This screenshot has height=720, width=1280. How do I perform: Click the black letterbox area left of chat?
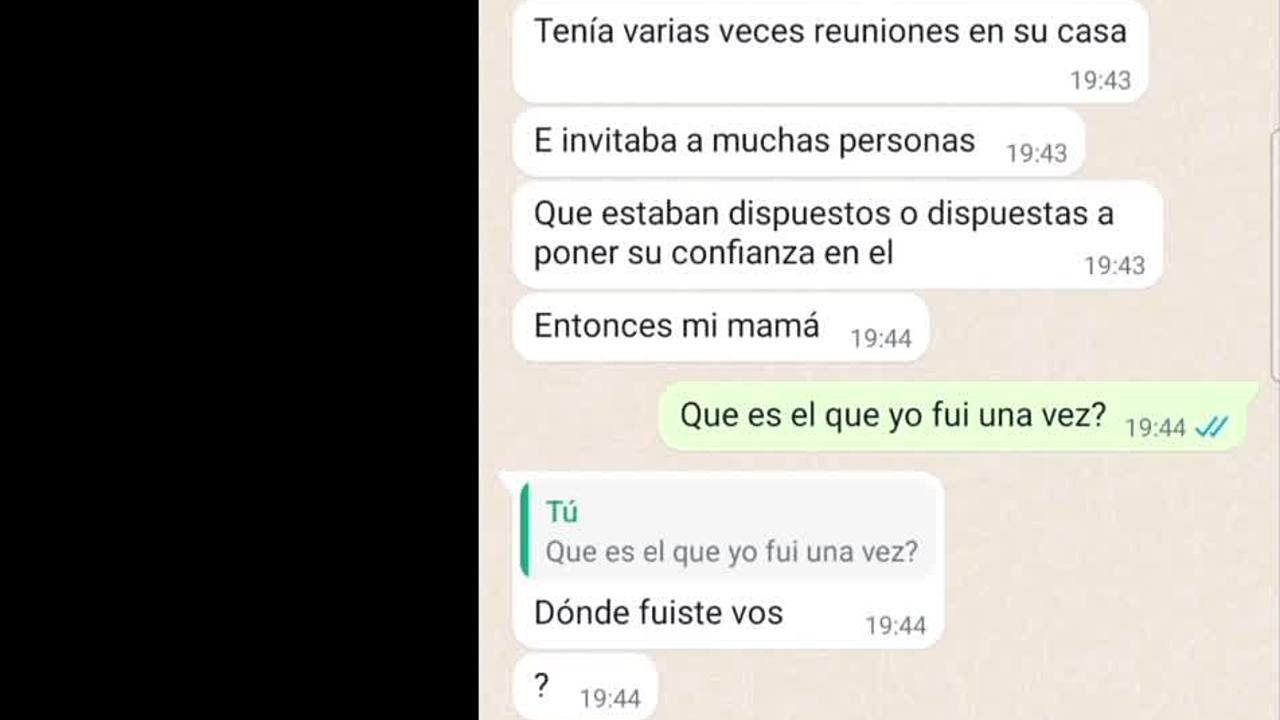(x=239, y=360)
